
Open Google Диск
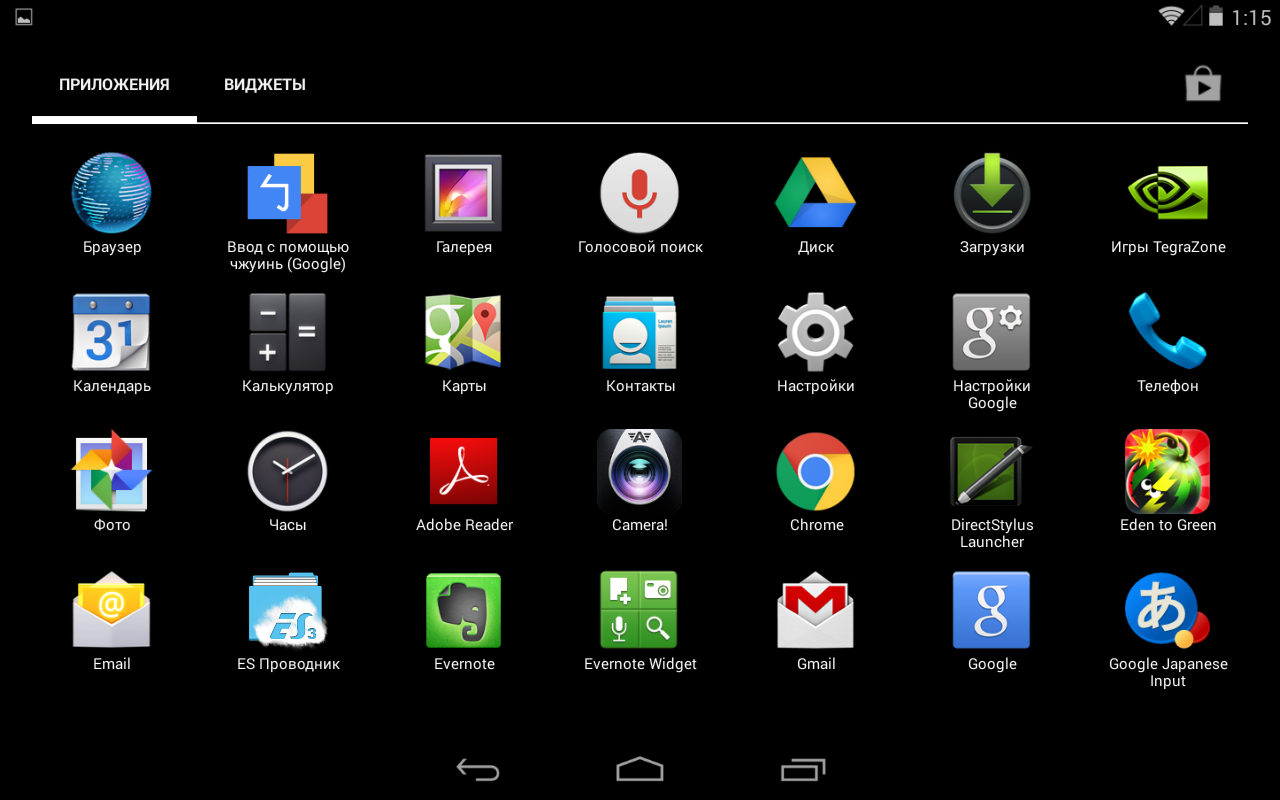816,193
